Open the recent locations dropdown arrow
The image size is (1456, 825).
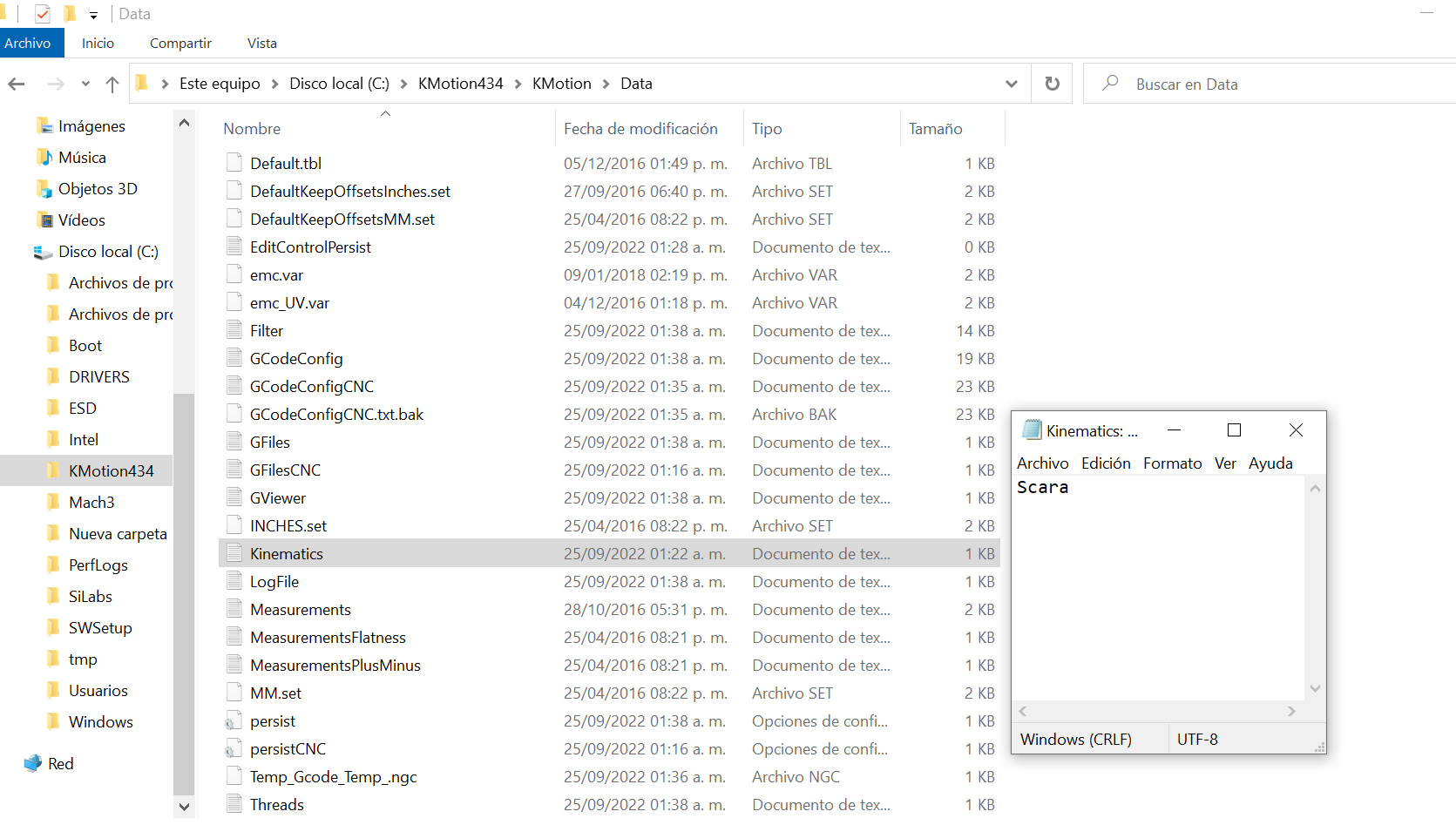[x=85, y=84]
